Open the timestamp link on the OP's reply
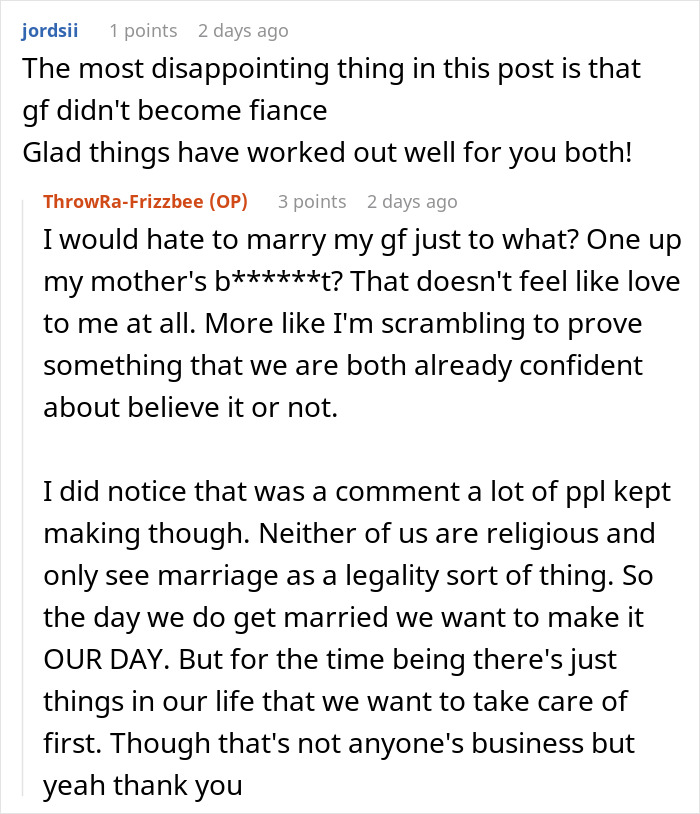This screenshot has width=700, height=814. click(x=412, y=202)
